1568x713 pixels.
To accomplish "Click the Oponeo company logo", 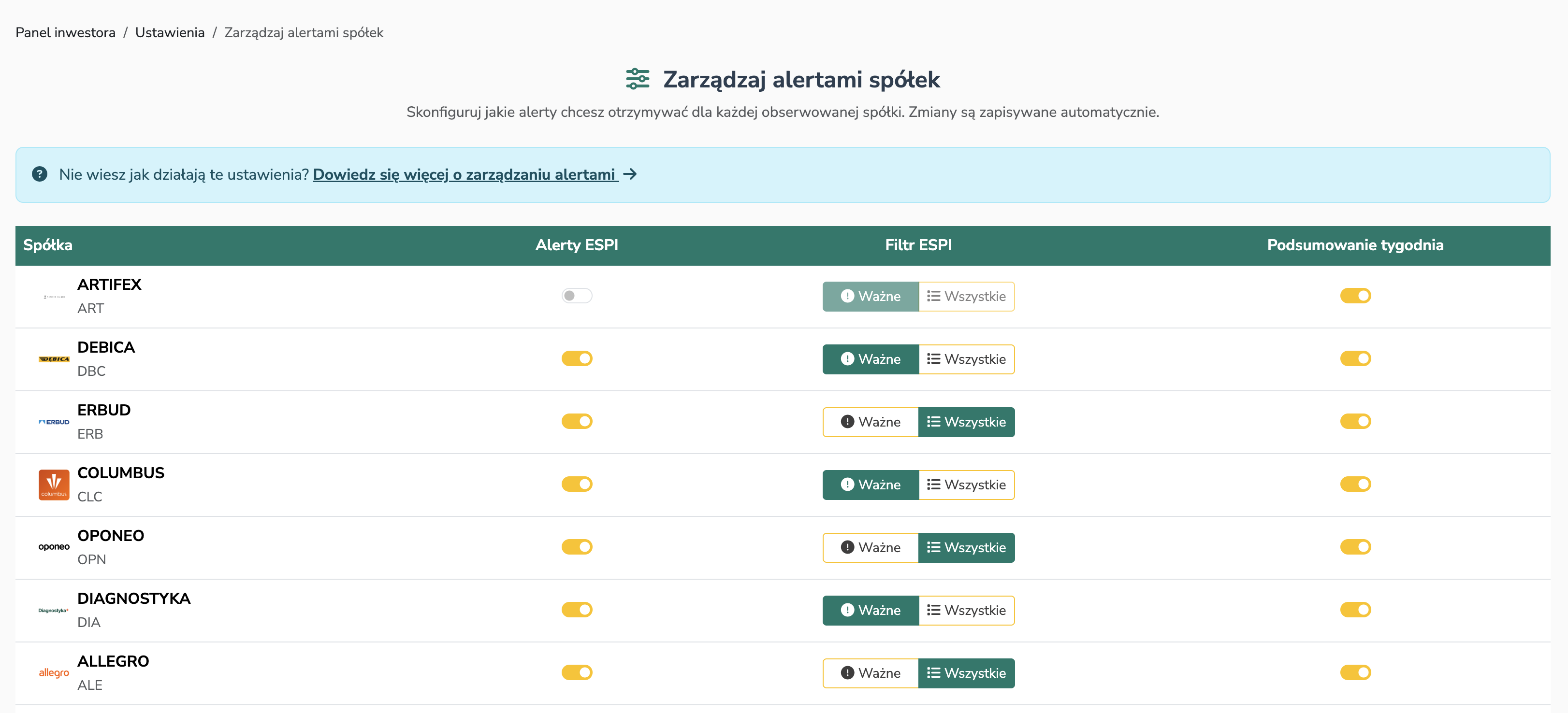I will 54,547.
